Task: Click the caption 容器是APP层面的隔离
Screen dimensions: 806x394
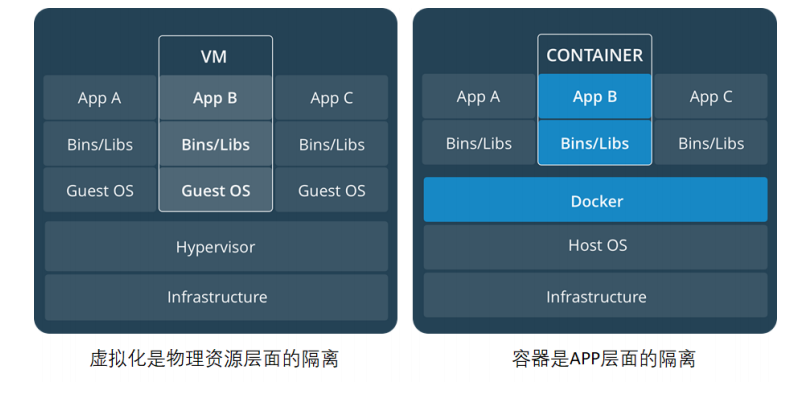Action: (603, 359)
